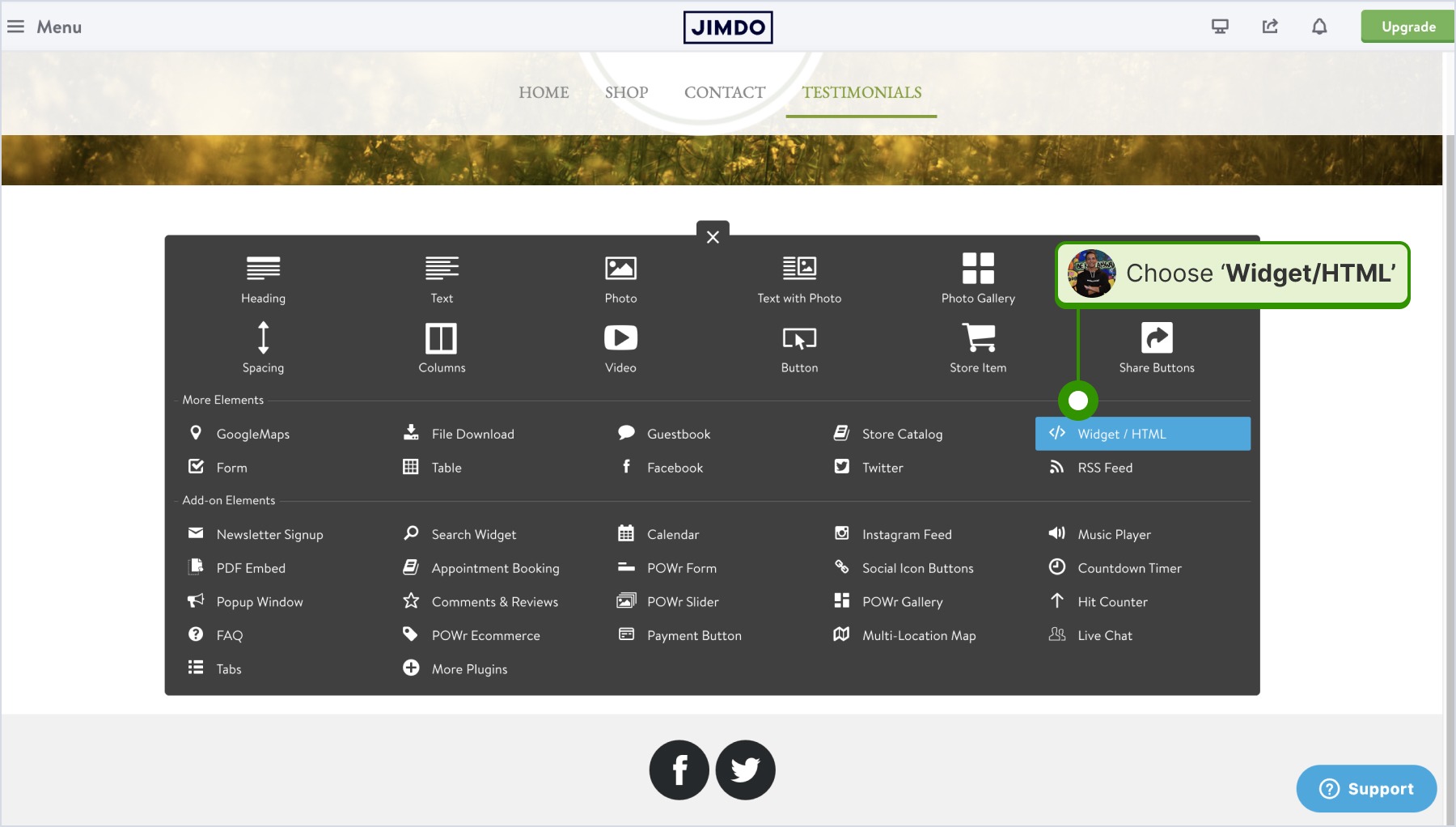
Task: Add a Photo element
Action: (x=620, y=279)
